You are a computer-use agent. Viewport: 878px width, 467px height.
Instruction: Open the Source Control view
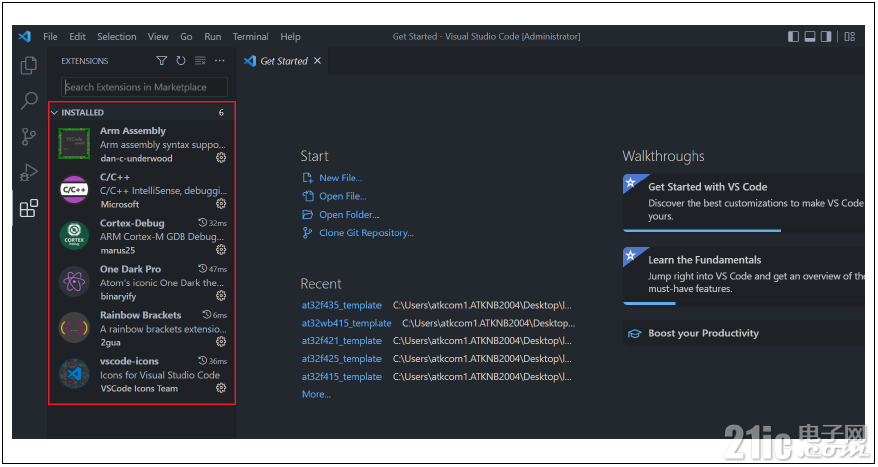click(29, 136)
